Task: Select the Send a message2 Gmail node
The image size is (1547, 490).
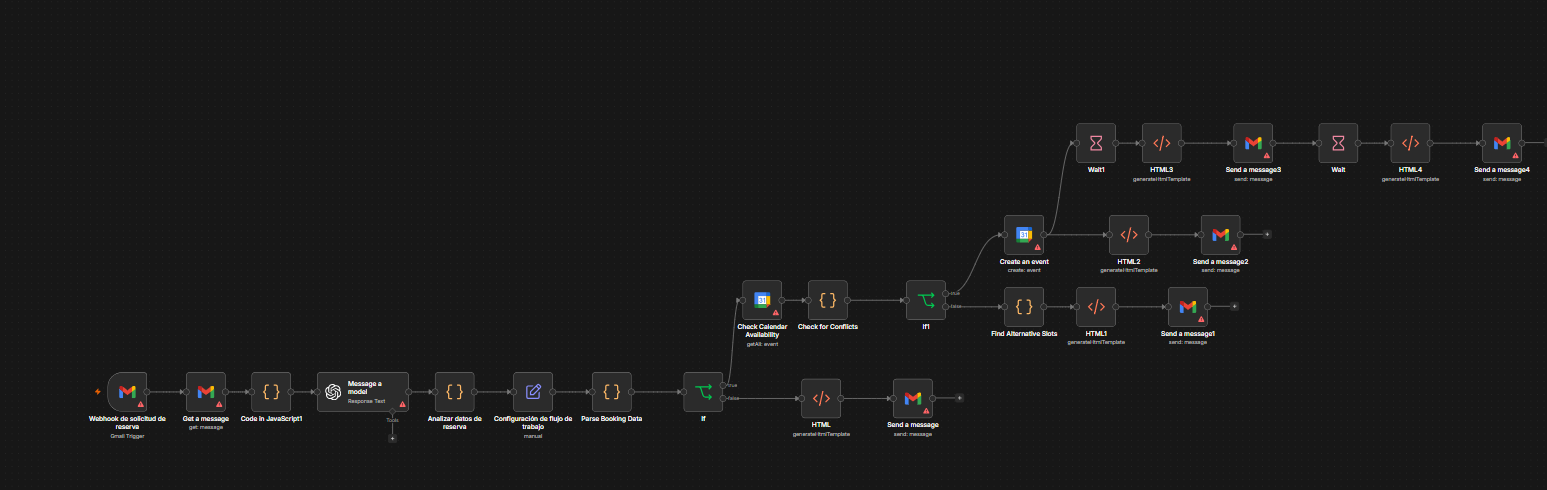Action: point(1220,235)
